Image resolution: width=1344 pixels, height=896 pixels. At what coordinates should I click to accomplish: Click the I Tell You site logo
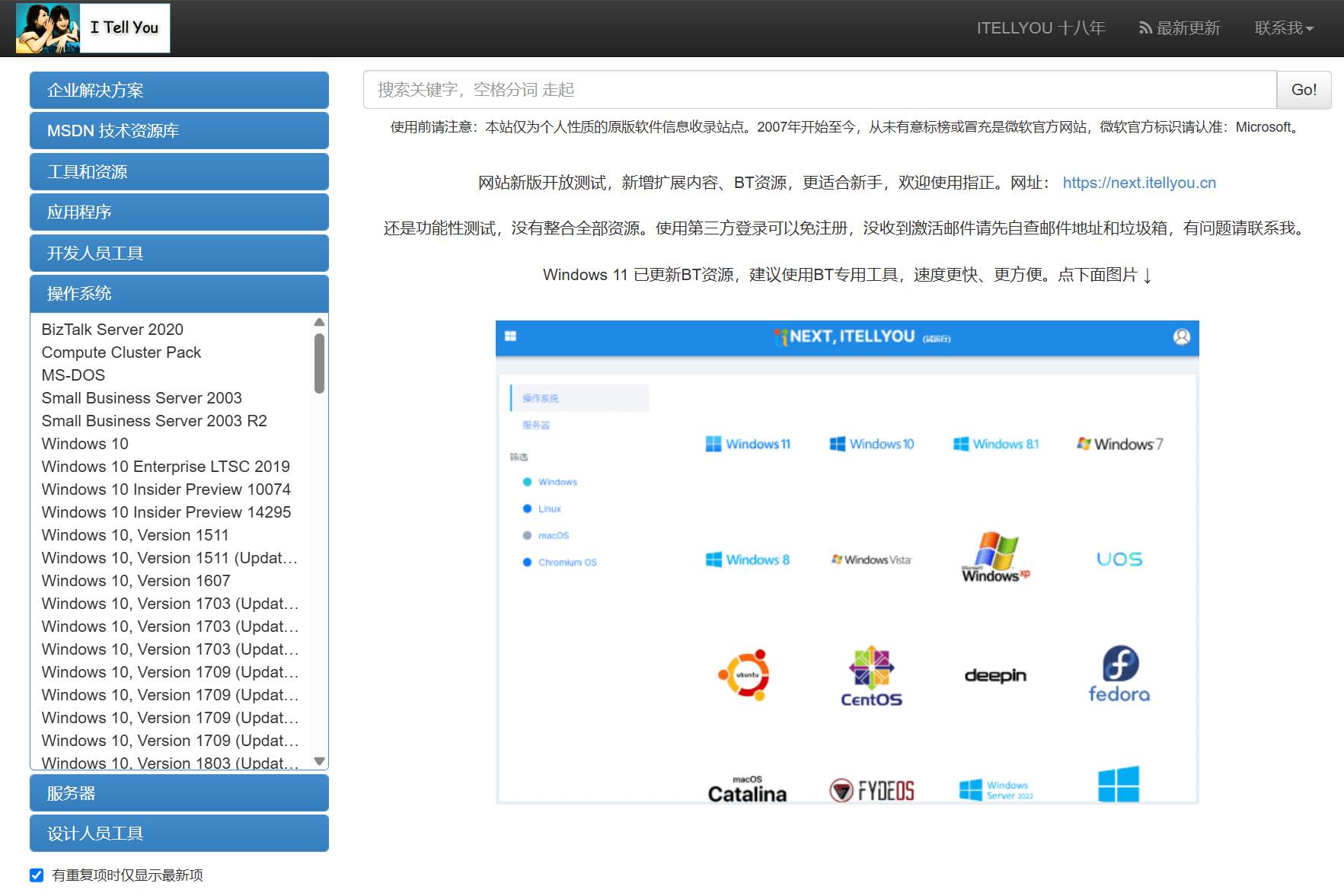93,28
